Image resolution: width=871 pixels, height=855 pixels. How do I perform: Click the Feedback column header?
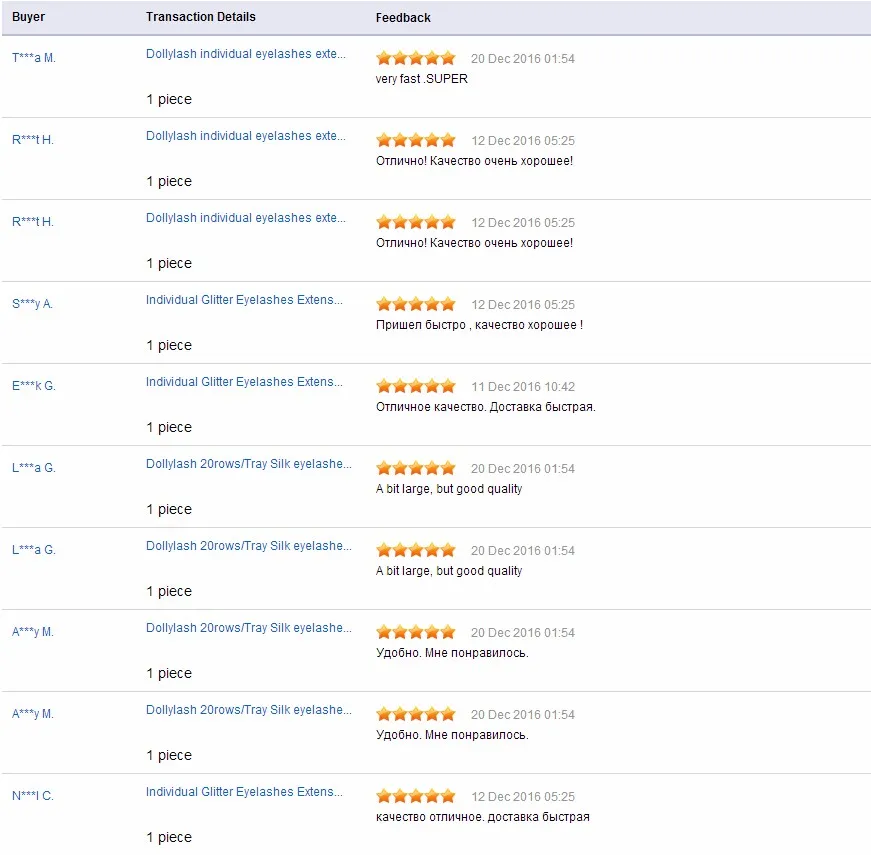403,18
